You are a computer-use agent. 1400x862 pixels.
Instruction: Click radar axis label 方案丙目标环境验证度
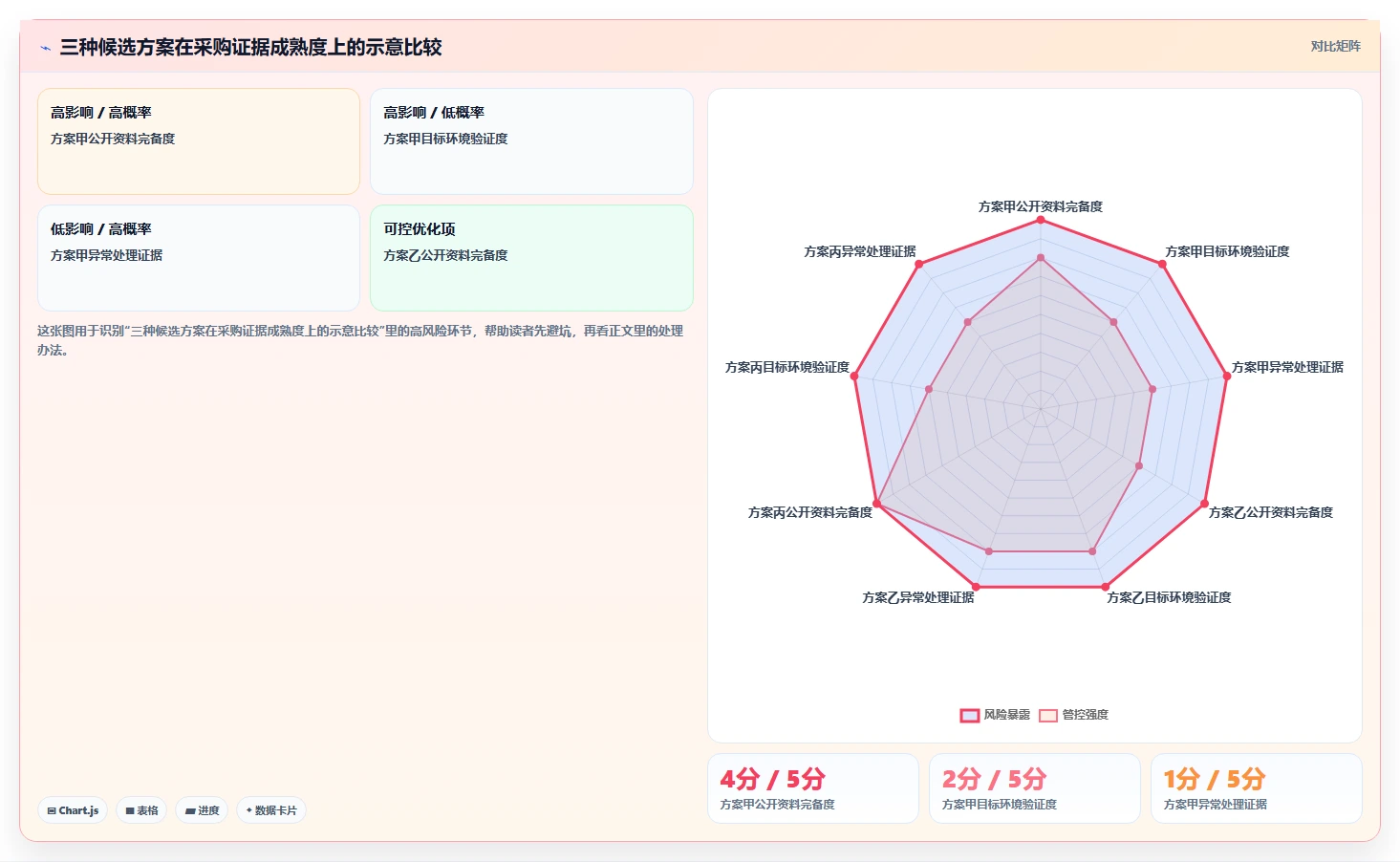tap(787, 367)
